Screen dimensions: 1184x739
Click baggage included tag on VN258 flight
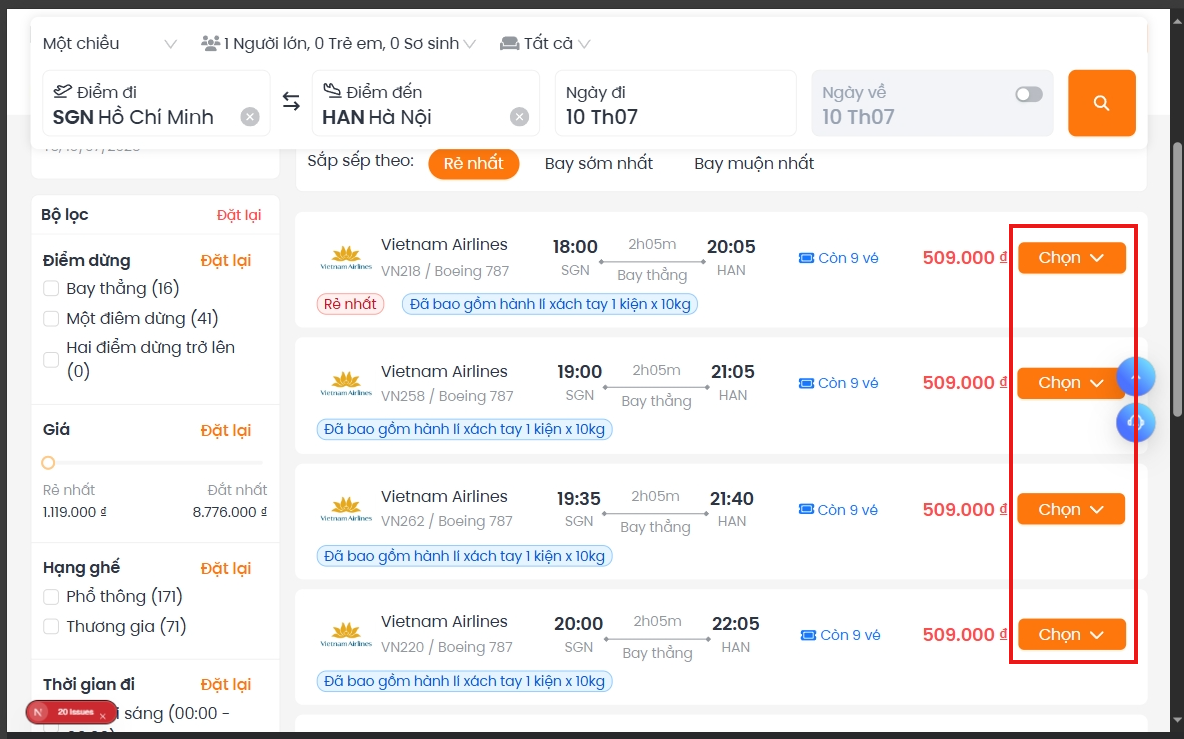point(464,430)
